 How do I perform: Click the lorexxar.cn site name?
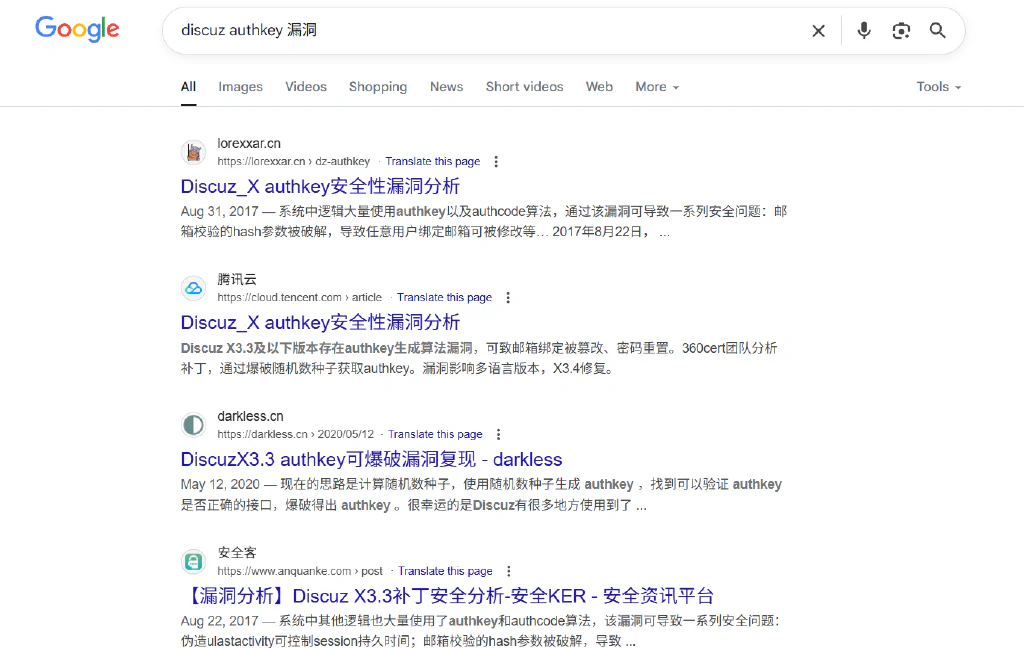click(x=249, y=144)
